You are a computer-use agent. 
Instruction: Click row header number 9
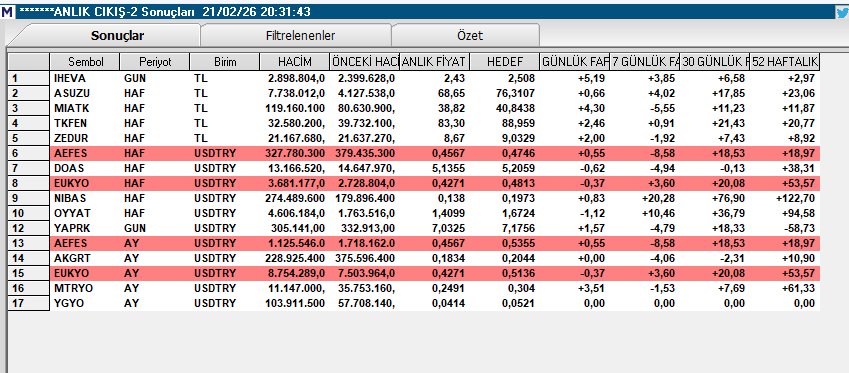(x=29, y=198)
